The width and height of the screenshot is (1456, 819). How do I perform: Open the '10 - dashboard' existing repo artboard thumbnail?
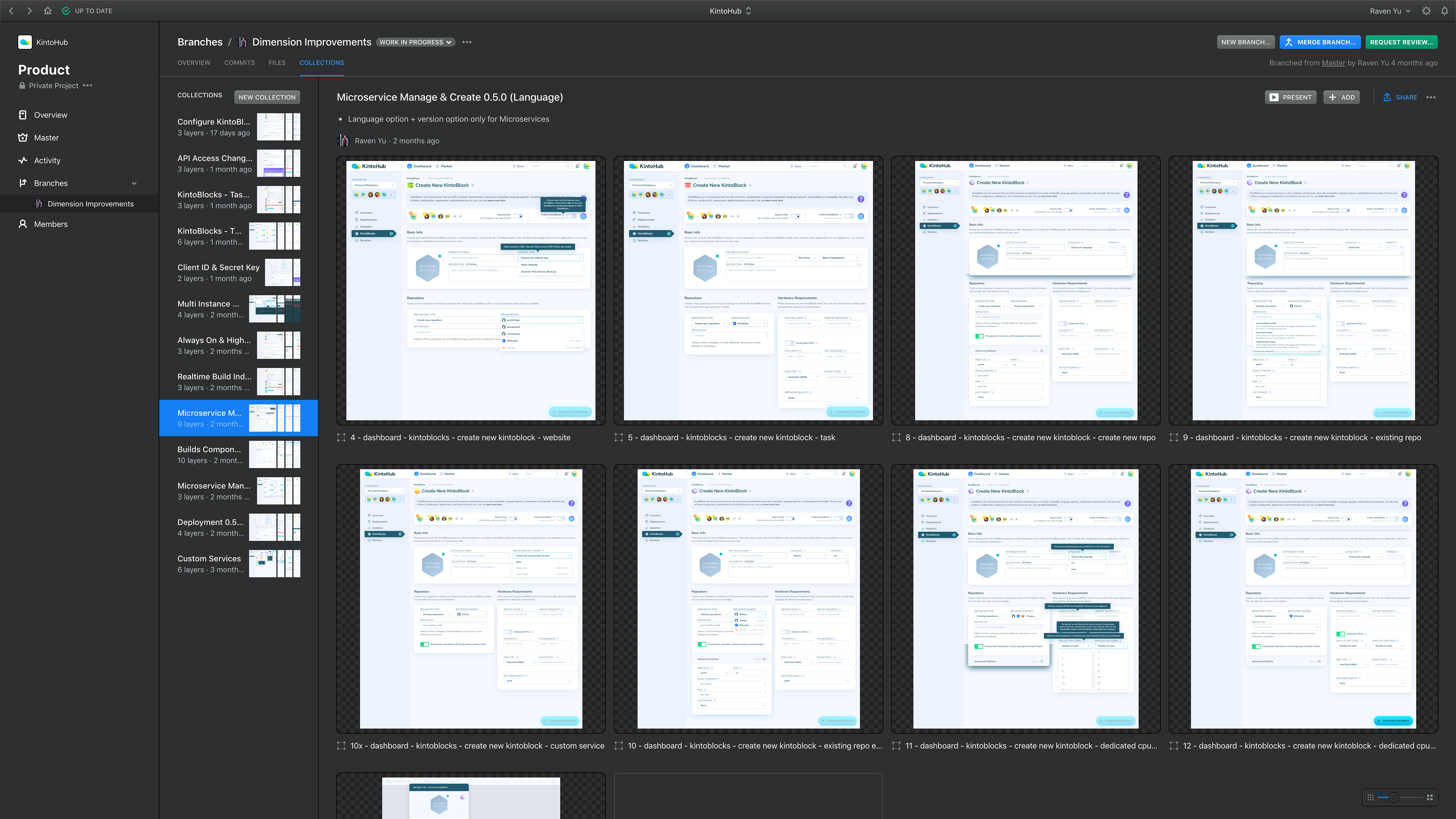(748, 599)
